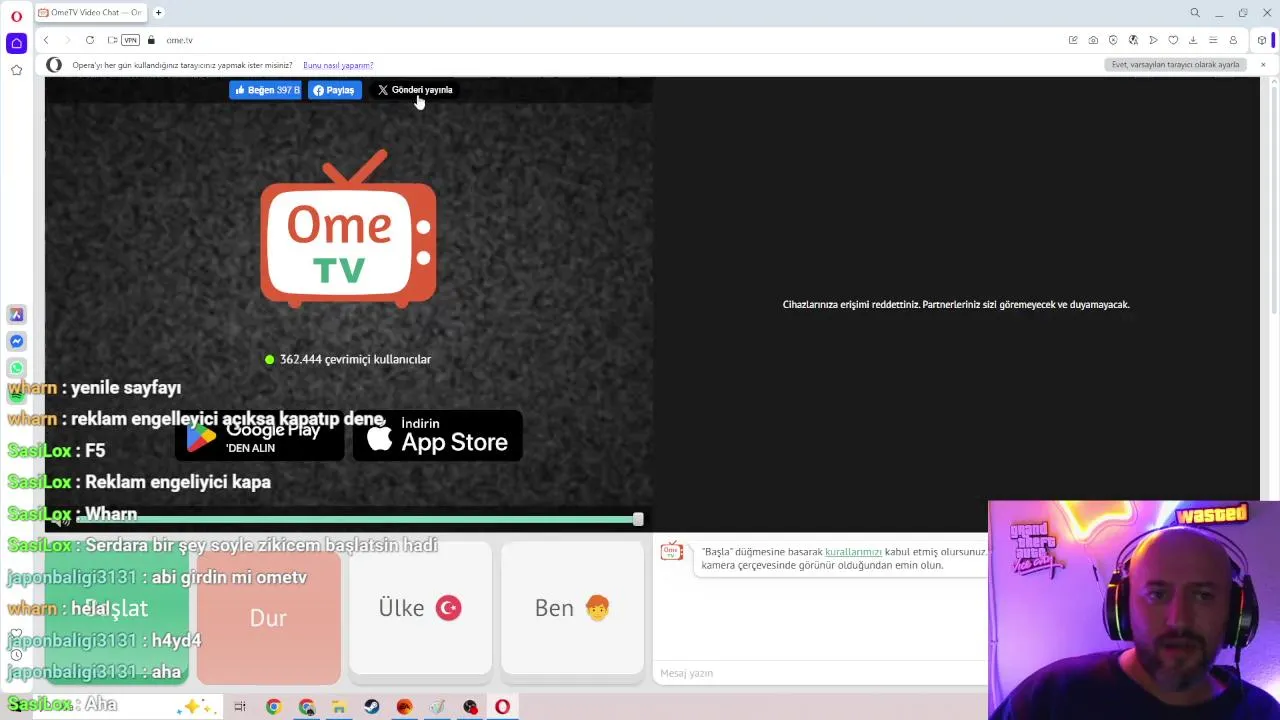1280x720 pixels.
Task: Click the Facebook Paylaş button
Action: [334, 90]
